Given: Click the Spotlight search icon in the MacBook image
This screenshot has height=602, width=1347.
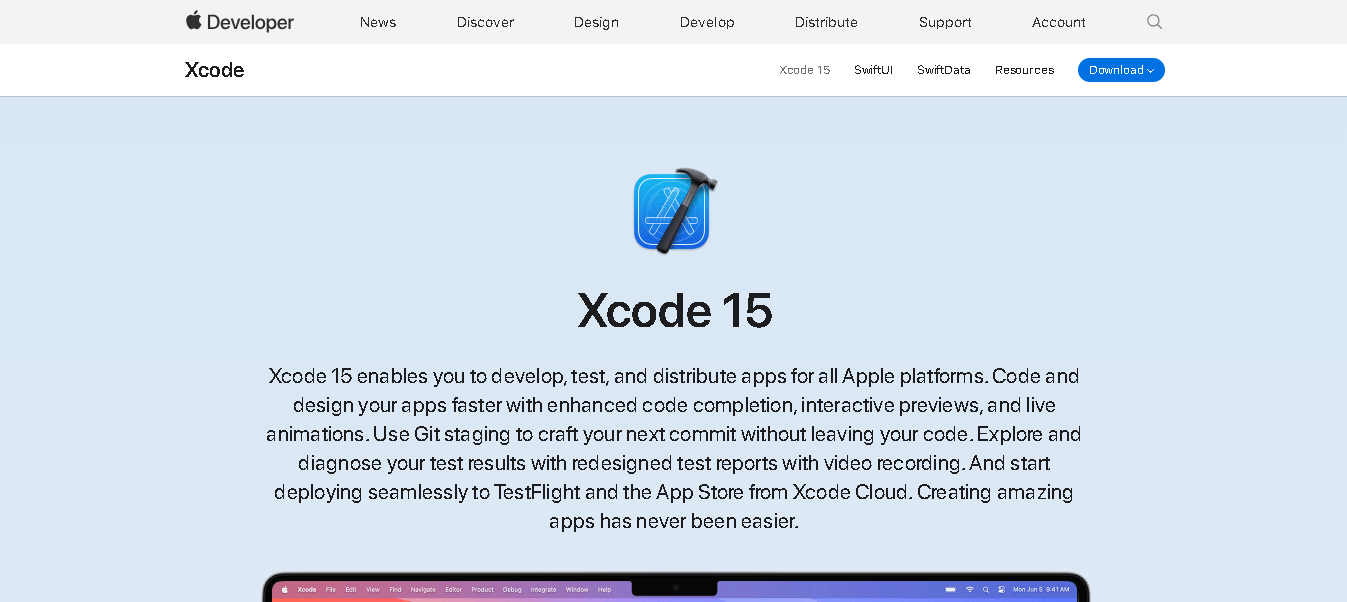Looking at the screenshot, I should coord(985,590).
